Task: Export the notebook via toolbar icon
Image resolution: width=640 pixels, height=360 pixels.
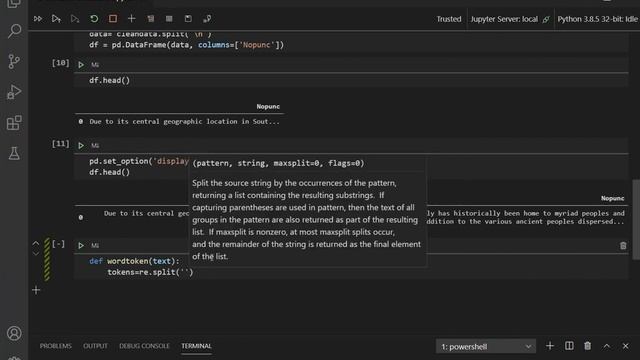Action: point(207,19)
